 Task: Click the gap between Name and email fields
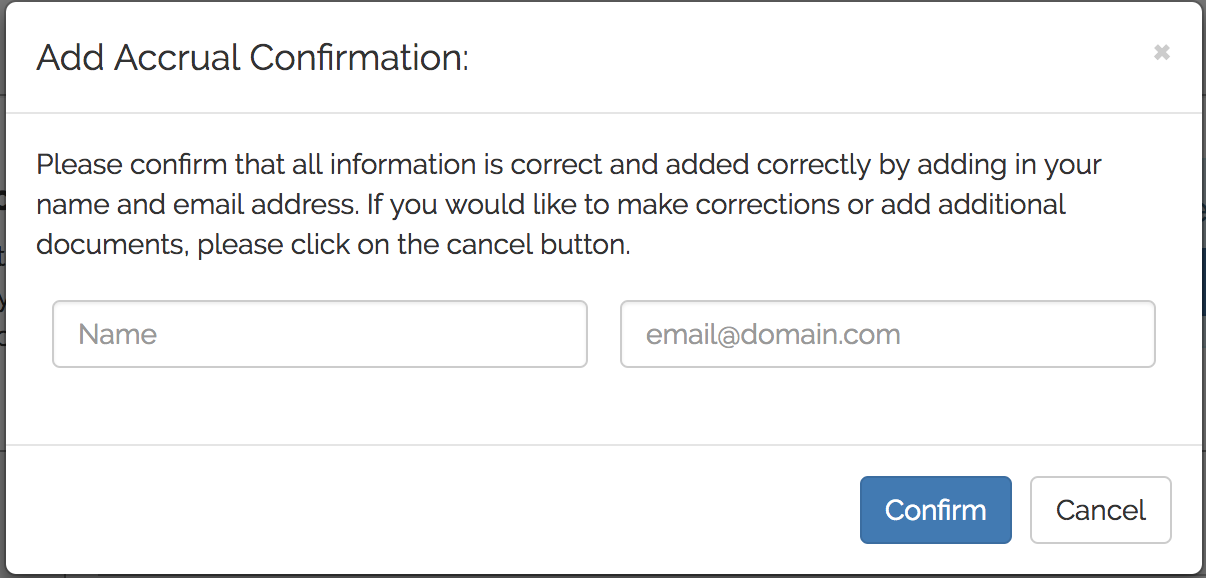tap(603, 334)
